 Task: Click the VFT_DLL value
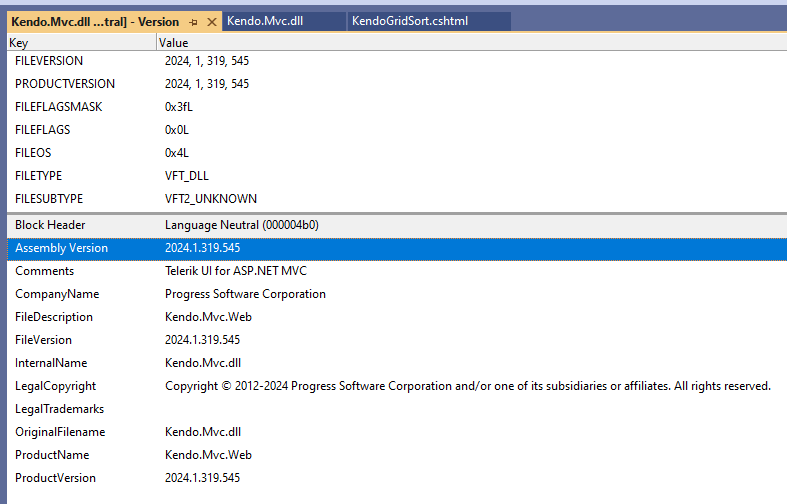coord(187,176)
